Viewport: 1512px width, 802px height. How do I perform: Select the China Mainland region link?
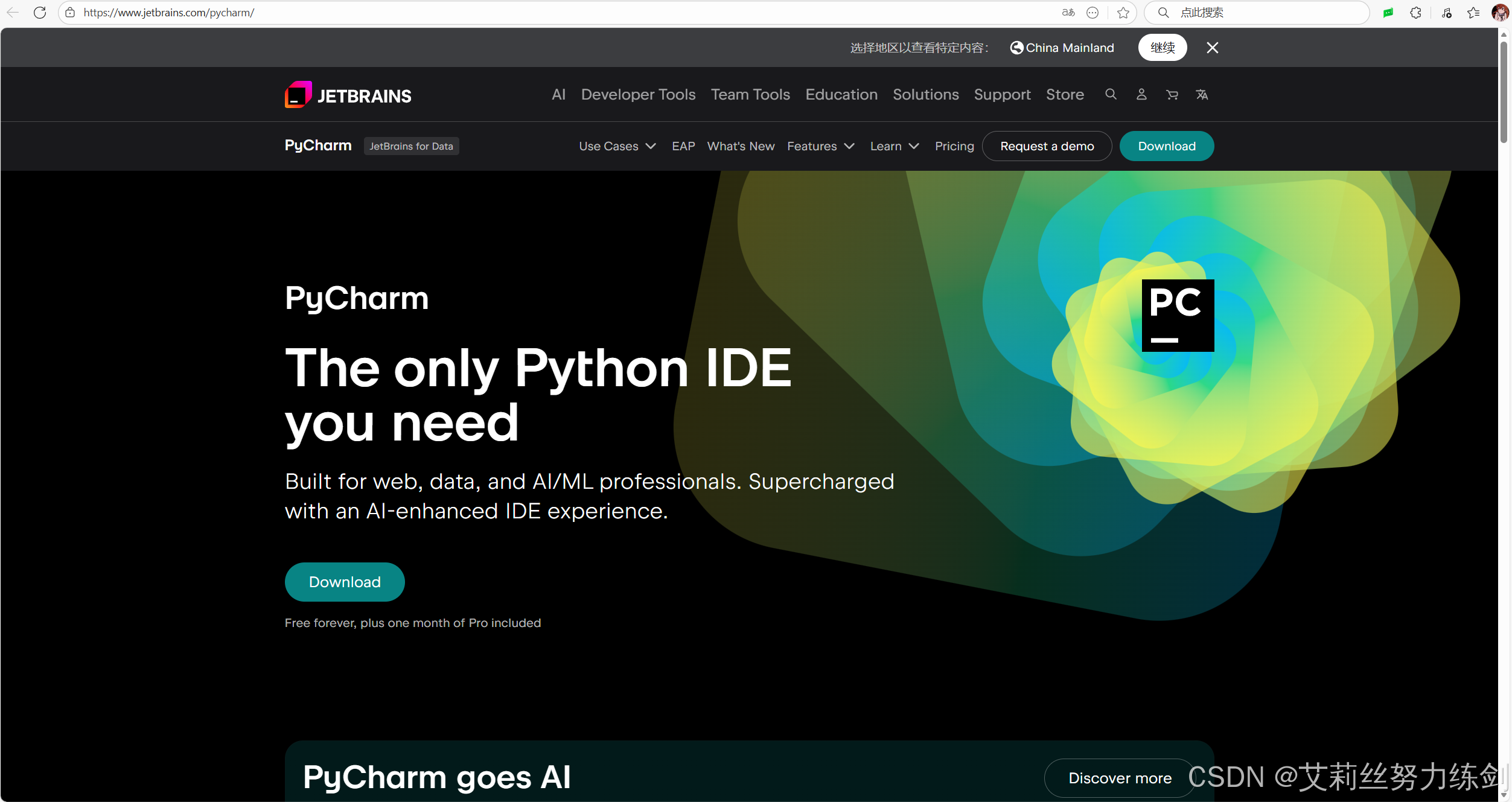point(1062,48)
